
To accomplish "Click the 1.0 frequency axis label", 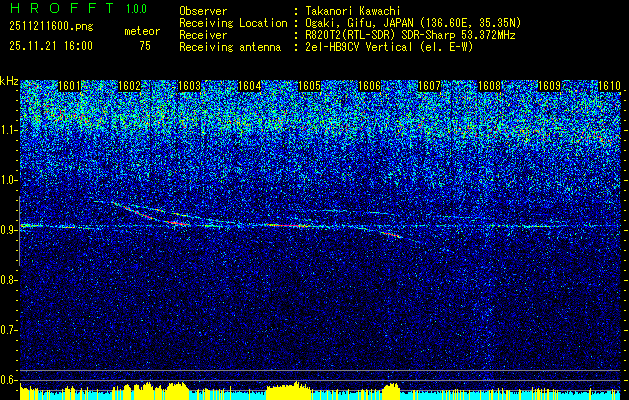I will 9,181.
